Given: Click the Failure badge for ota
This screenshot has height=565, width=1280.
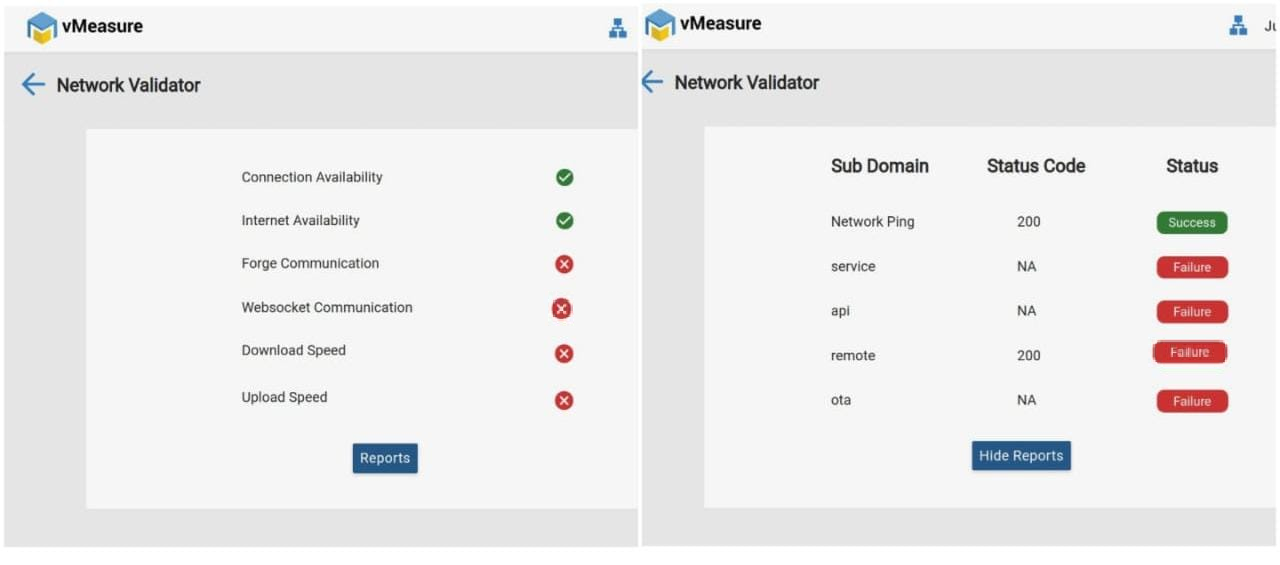Looking at the screenshot, I should [1191, 401].
